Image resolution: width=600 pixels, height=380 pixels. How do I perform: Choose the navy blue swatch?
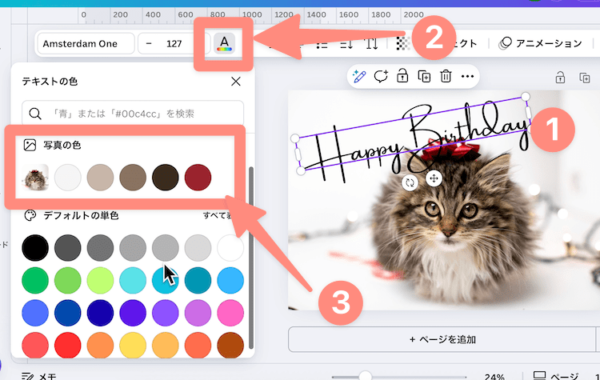click(x=100, y=313)
